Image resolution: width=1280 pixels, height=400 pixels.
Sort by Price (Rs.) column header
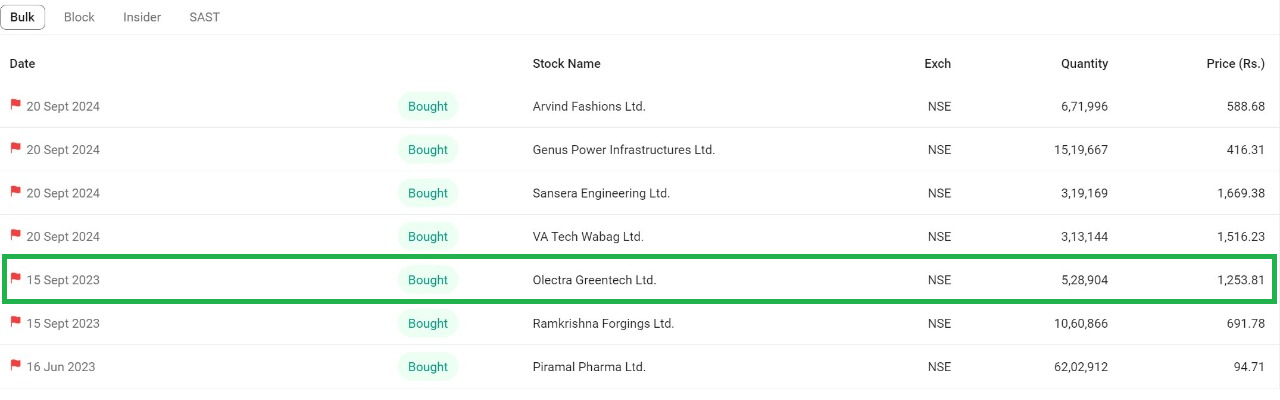click(1236, 64)
